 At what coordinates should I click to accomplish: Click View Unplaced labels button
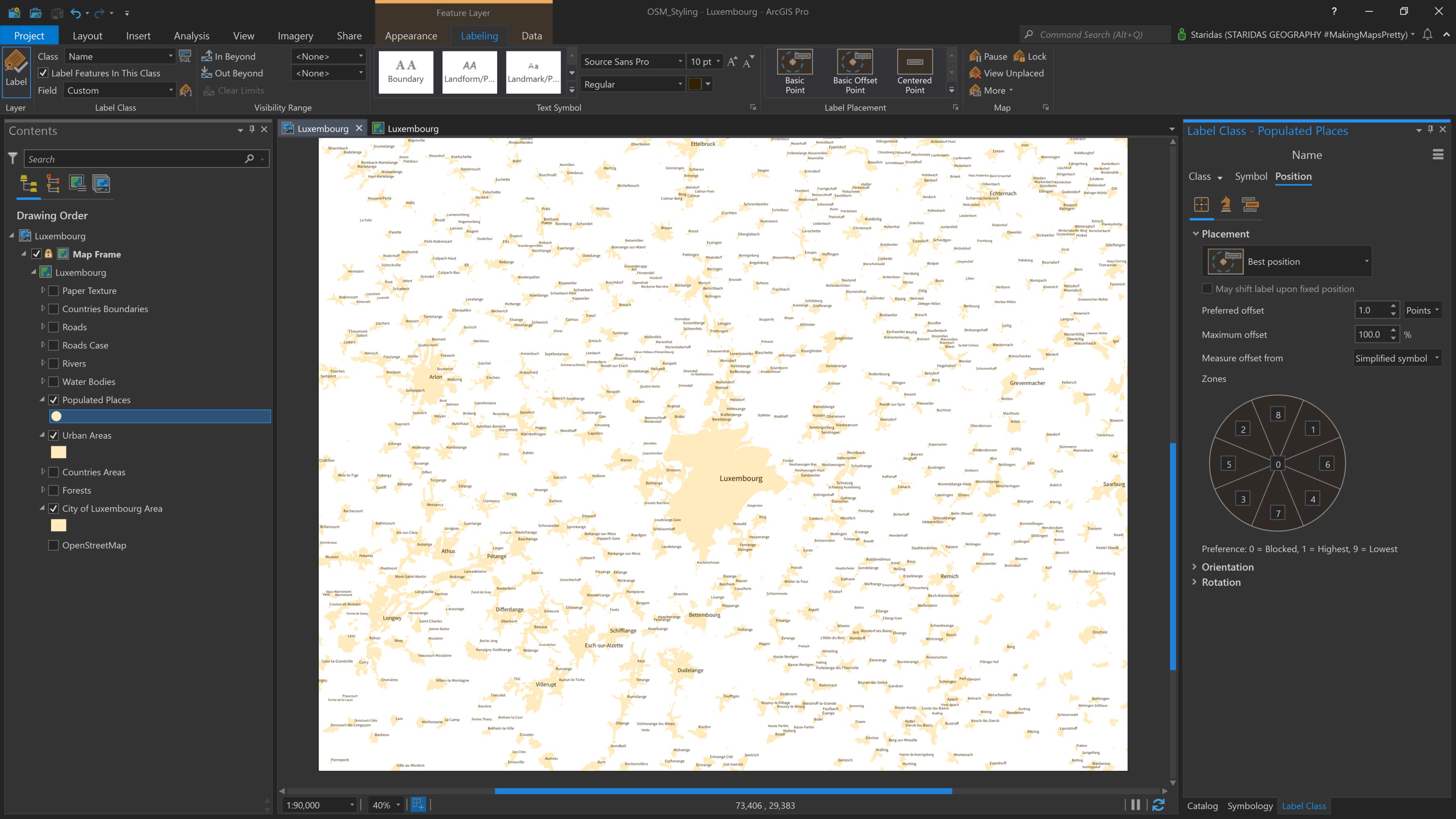[1007, 73]
